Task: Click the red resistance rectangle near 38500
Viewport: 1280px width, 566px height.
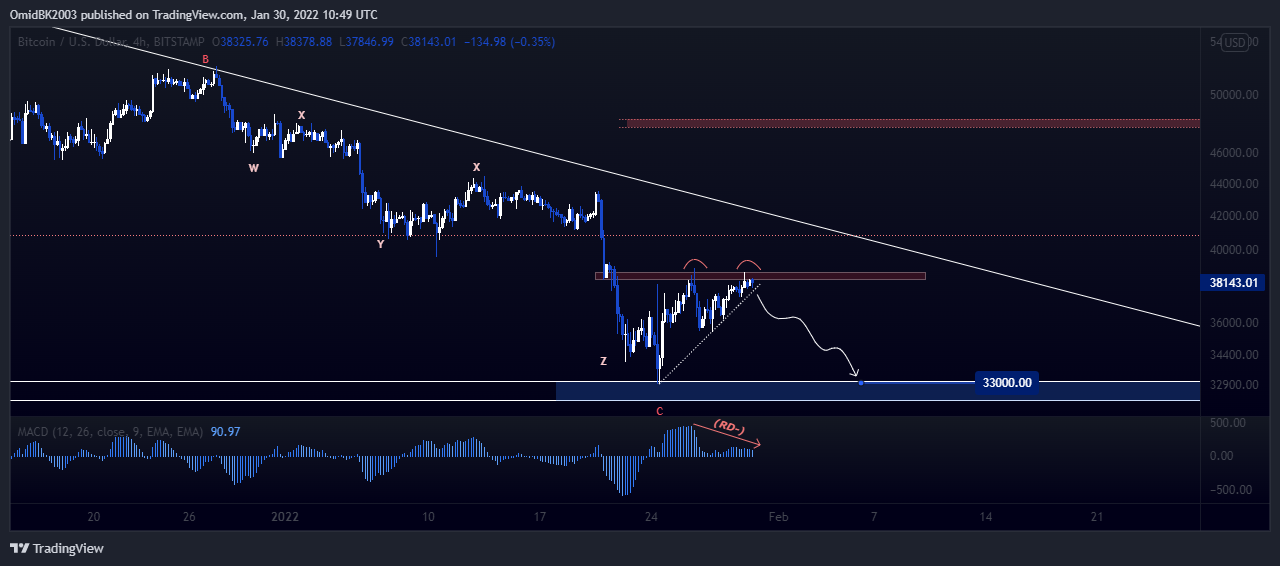Action: tap(760, 276)
